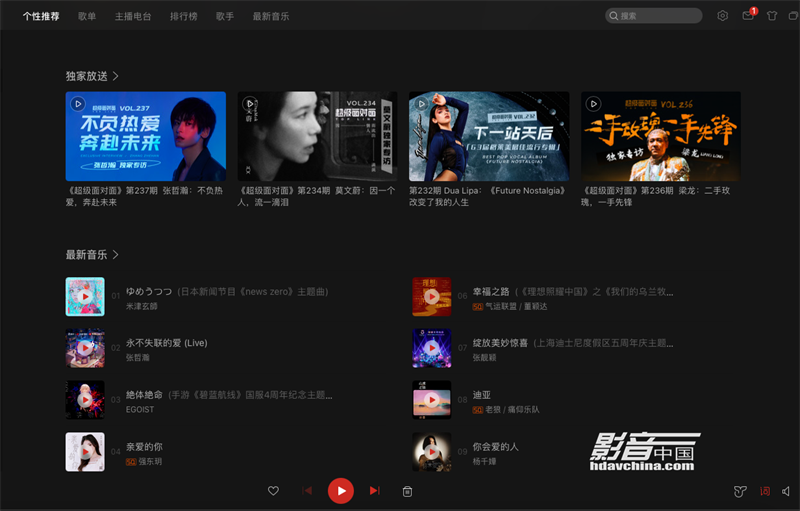Click the 搜索 search field

(654, 16)
